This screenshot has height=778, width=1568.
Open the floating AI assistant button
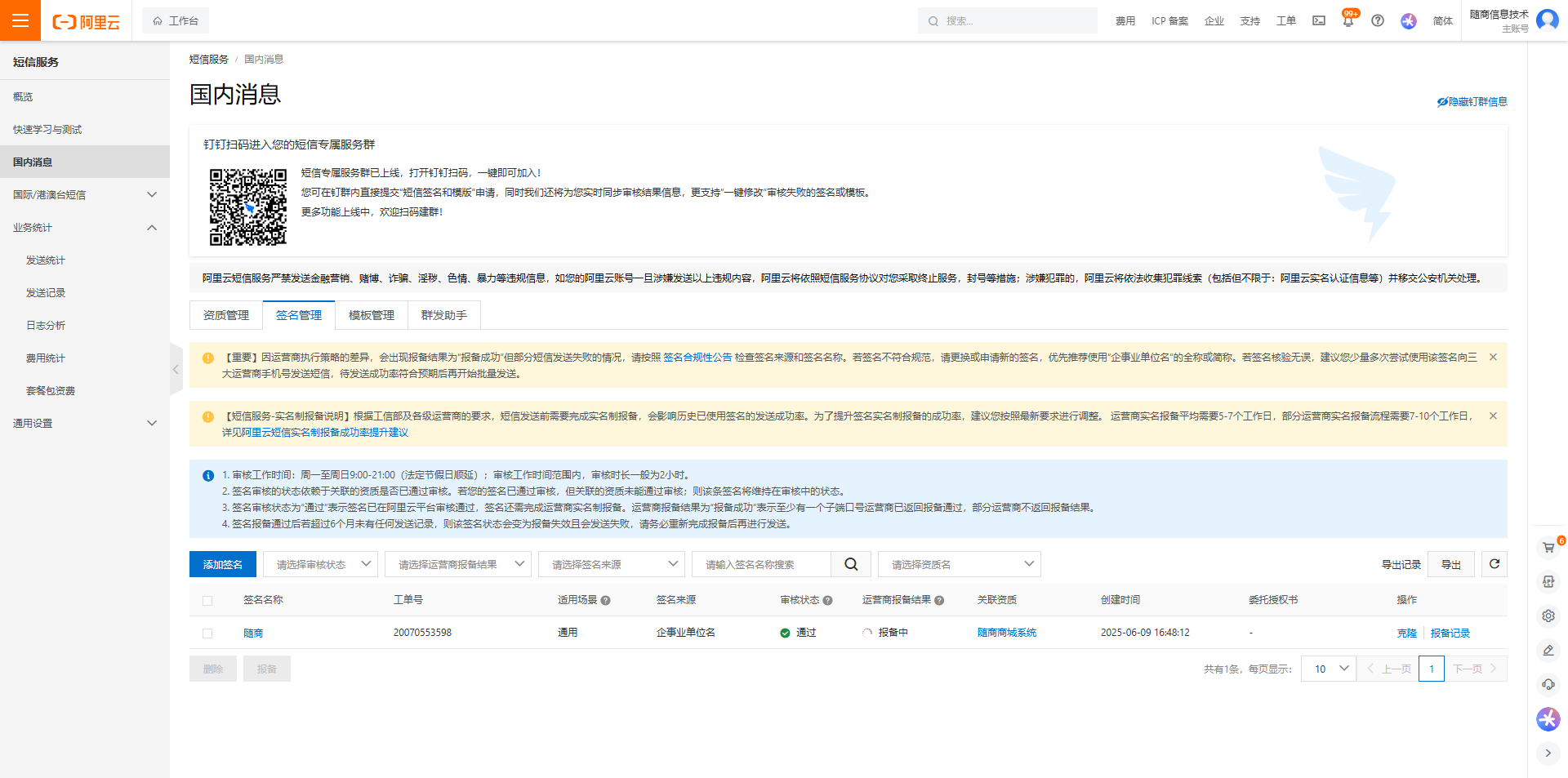pos(1548,718)
